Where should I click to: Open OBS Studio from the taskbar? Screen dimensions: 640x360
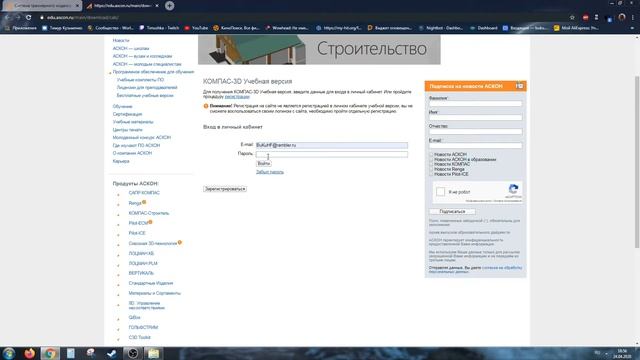133,353
